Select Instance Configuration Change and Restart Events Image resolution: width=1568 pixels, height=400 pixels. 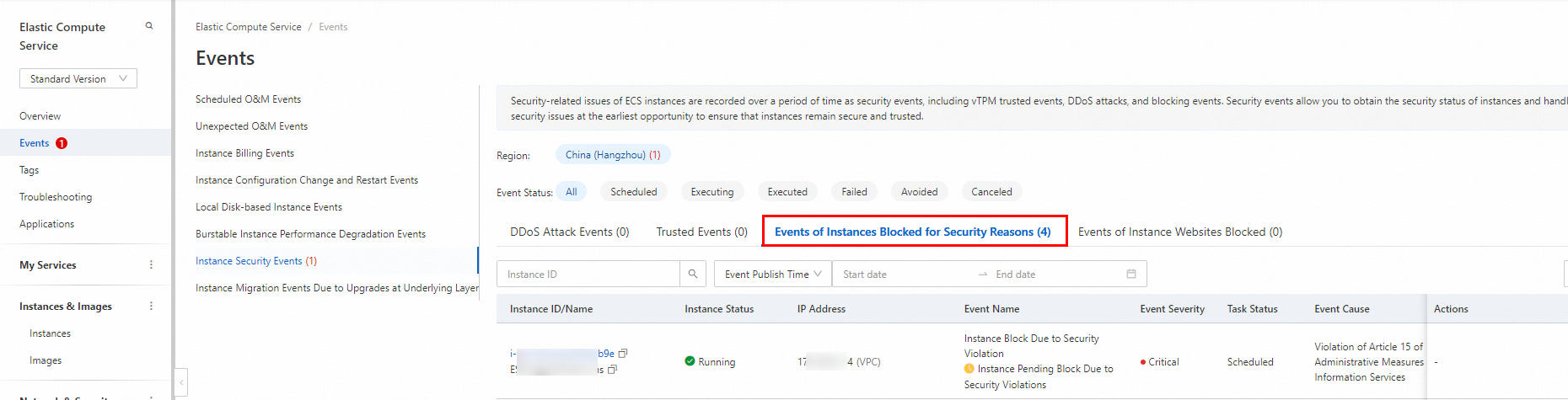[307, 180]
